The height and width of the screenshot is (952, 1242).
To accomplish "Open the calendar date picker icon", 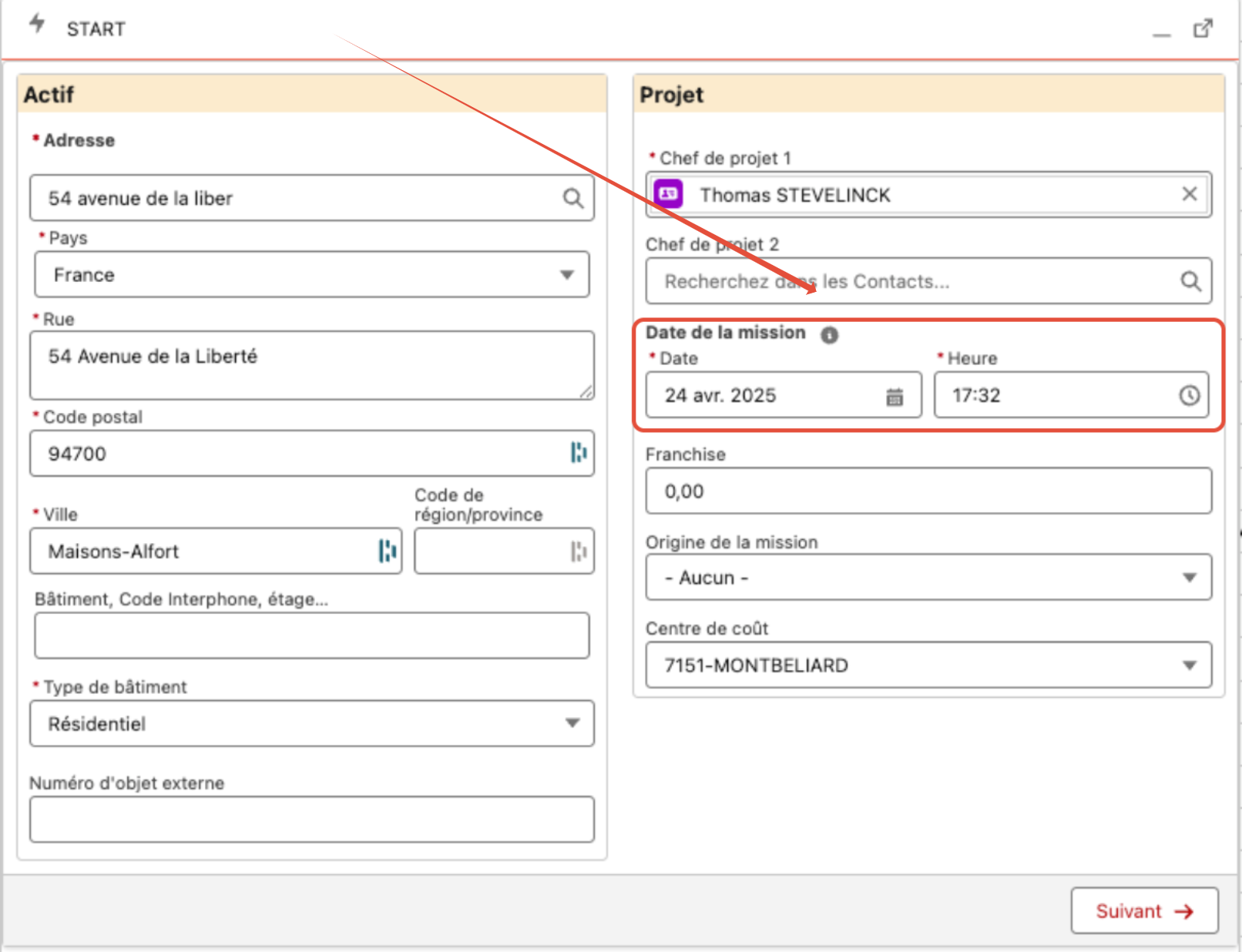I will tap(895, 397).
